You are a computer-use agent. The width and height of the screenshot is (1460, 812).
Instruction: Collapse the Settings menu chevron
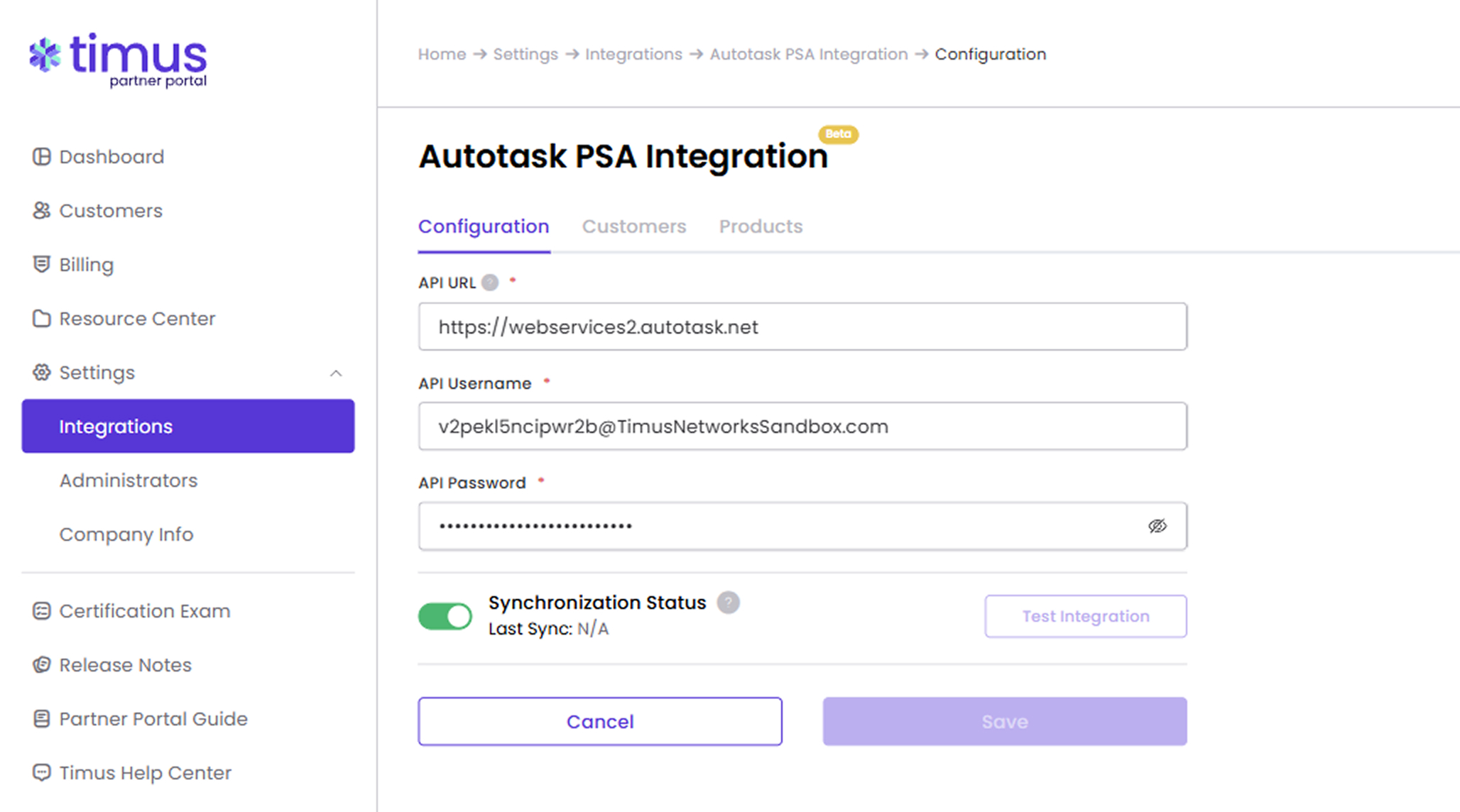(x=336, y=373)
